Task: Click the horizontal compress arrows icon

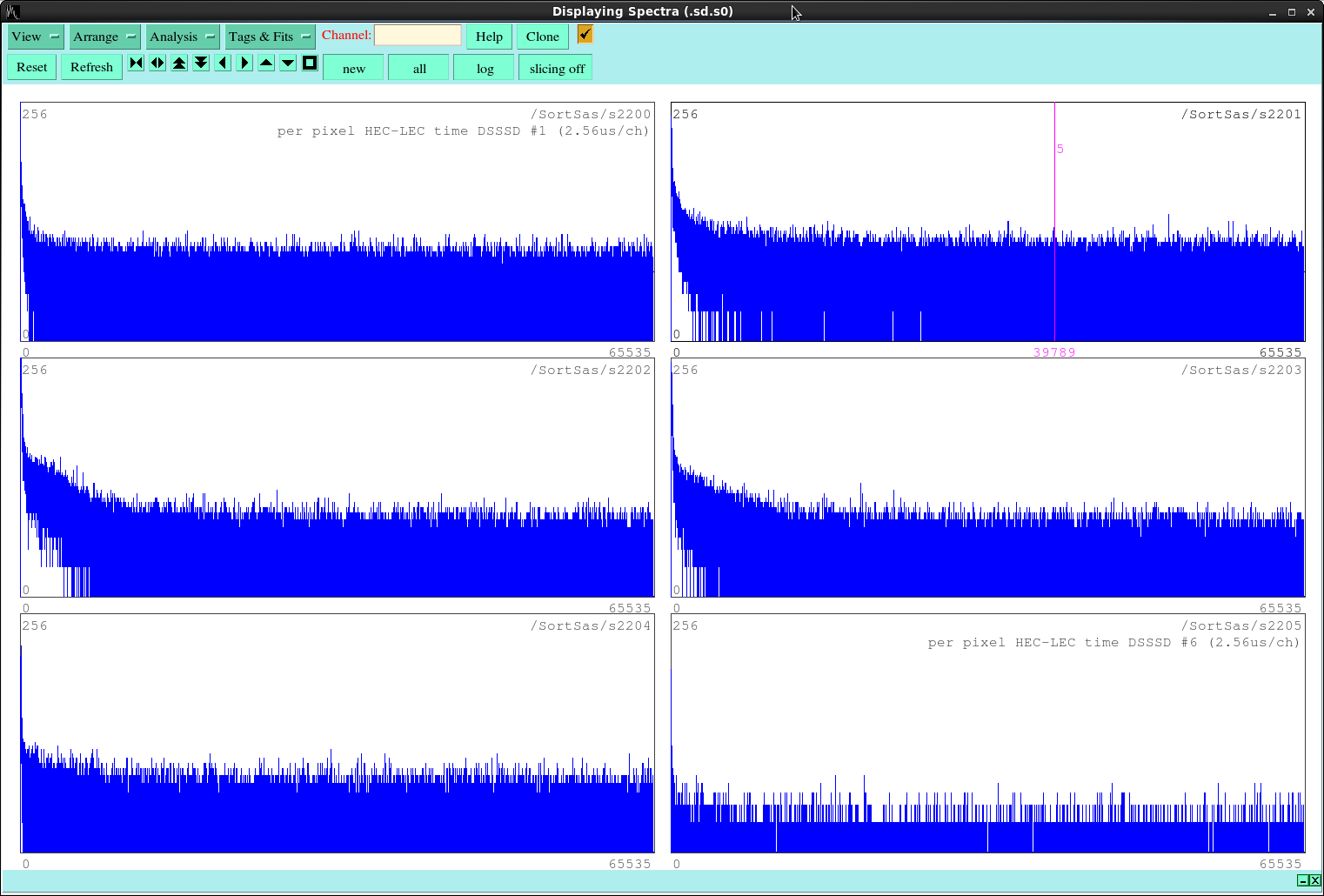Action: point(136,63)
